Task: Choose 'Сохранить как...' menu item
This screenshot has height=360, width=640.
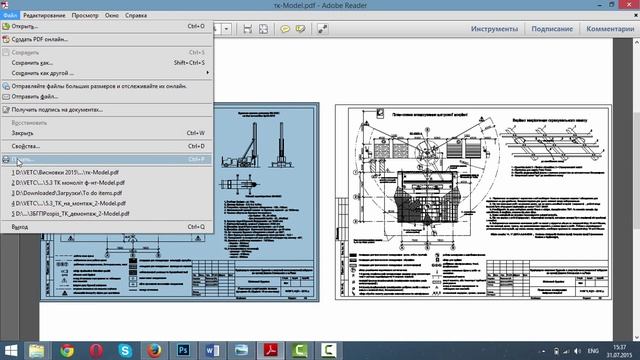Action: (x=107, y=63)
